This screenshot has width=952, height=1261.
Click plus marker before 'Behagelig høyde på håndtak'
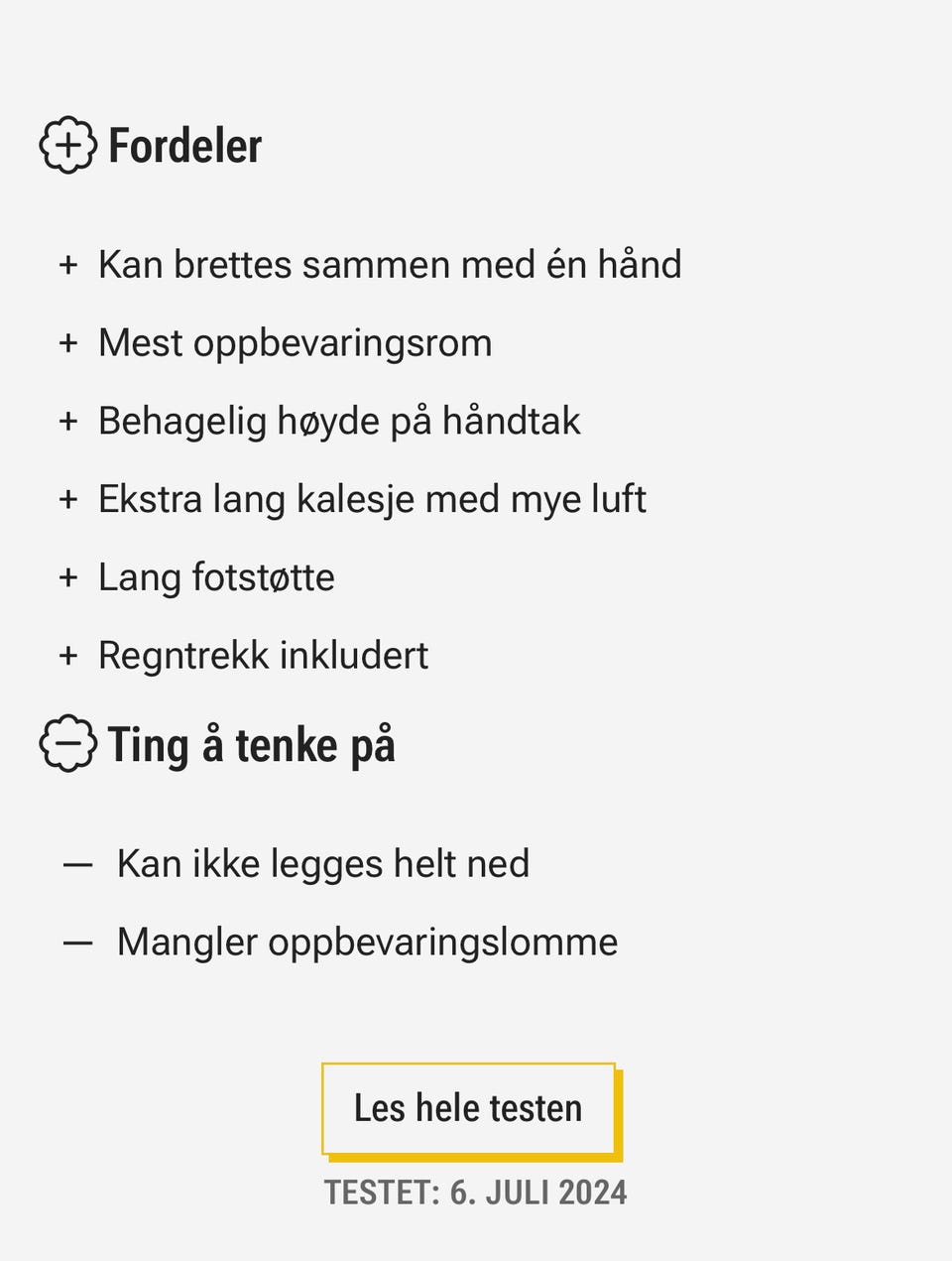(68, 422)
